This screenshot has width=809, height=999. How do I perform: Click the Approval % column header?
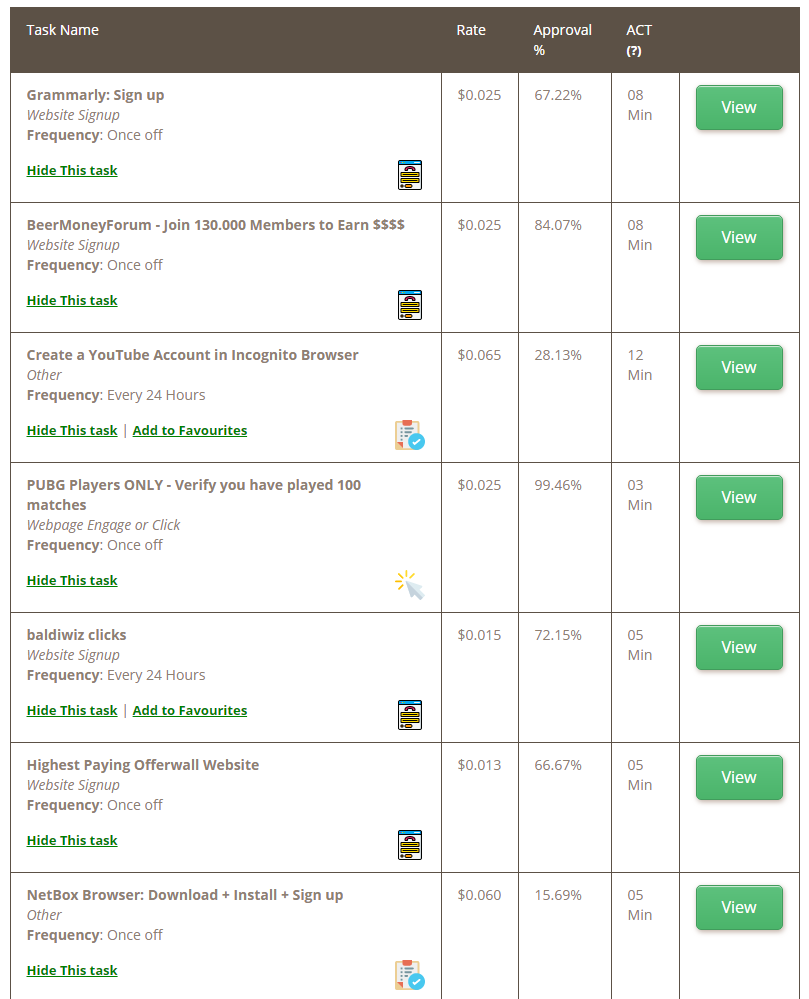pos(562,40)
